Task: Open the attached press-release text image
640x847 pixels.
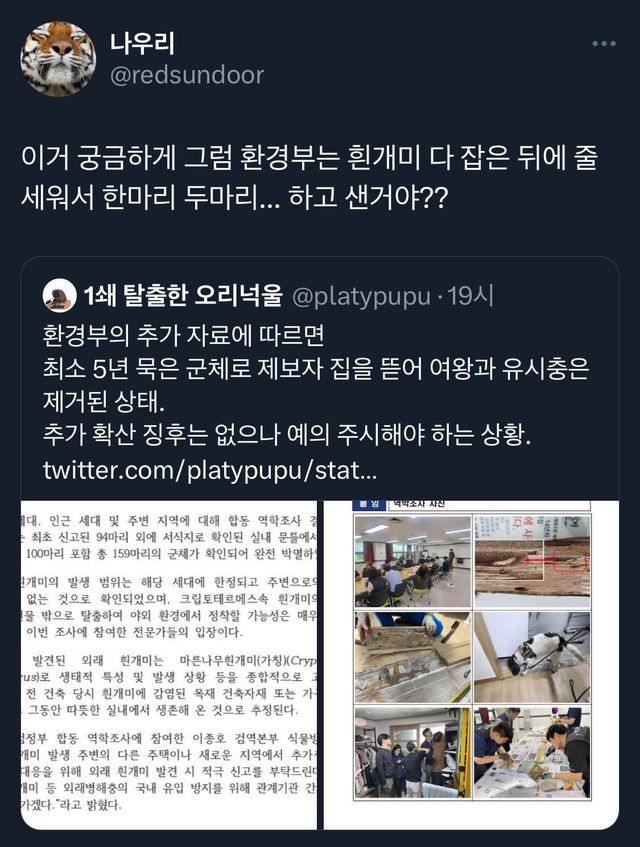Action: [x=169, y=665]
